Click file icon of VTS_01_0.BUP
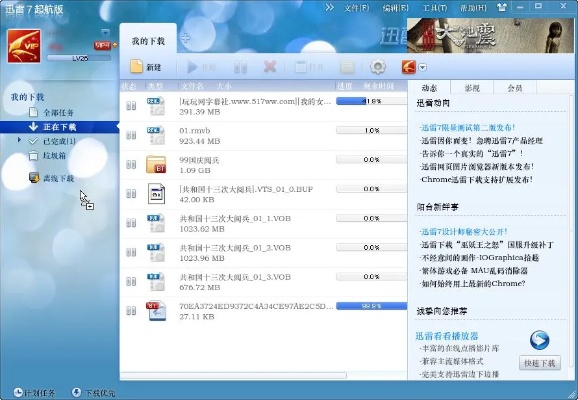Screen dimensions: 578x400 point(156,194)
